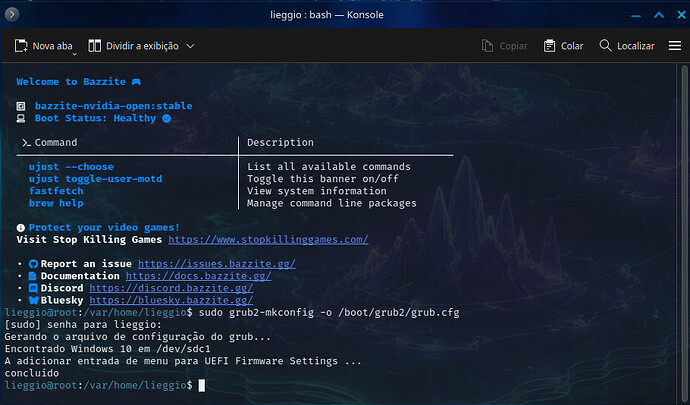Click the 'sudo grub2-mkconfig' command line
The image size is (690, 405).
329,313
